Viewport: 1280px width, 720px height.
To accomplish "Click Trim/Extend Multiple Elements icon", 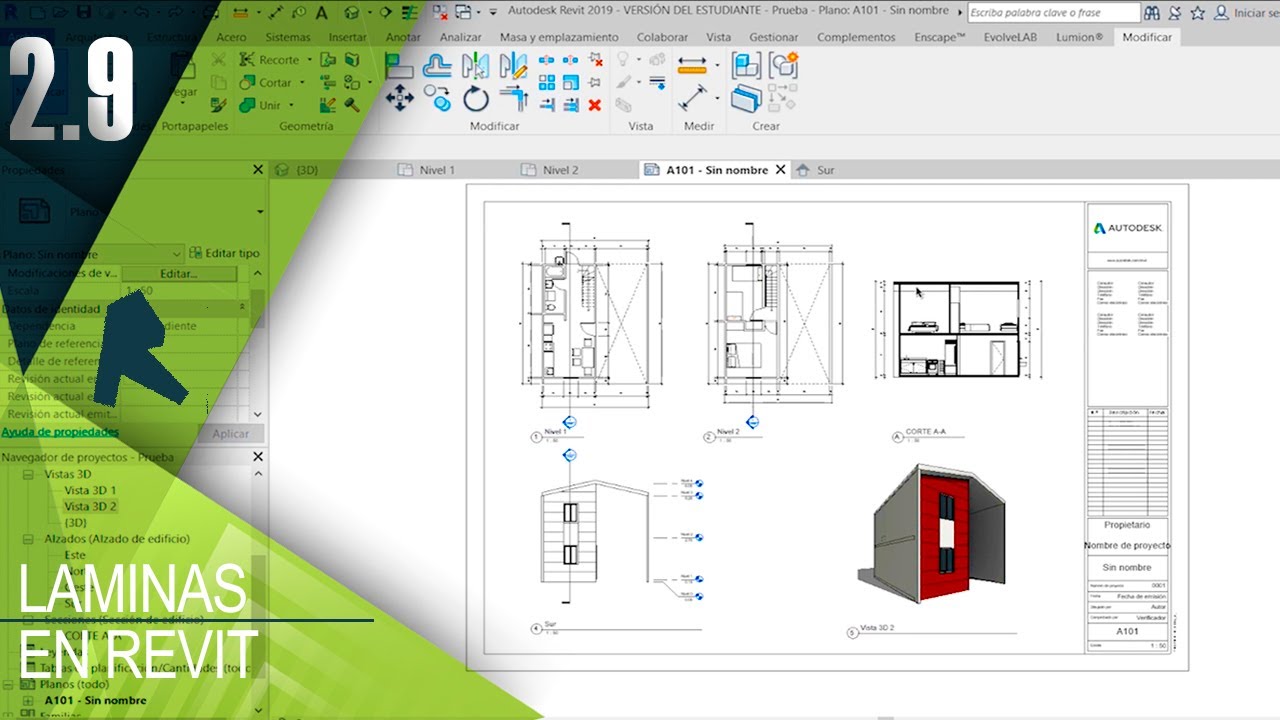I will [x=570, y=104].
